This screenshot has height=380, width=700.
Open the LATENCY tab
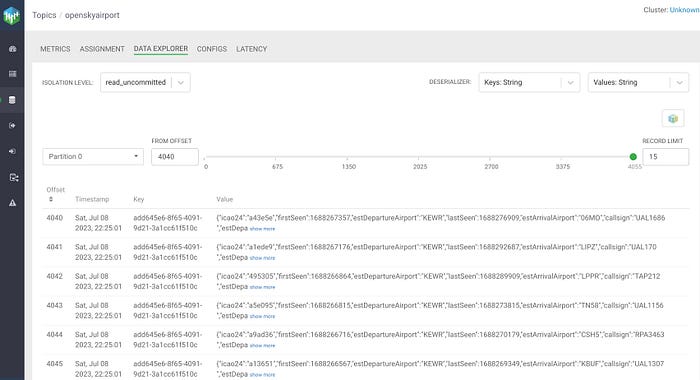click(251, 49)
